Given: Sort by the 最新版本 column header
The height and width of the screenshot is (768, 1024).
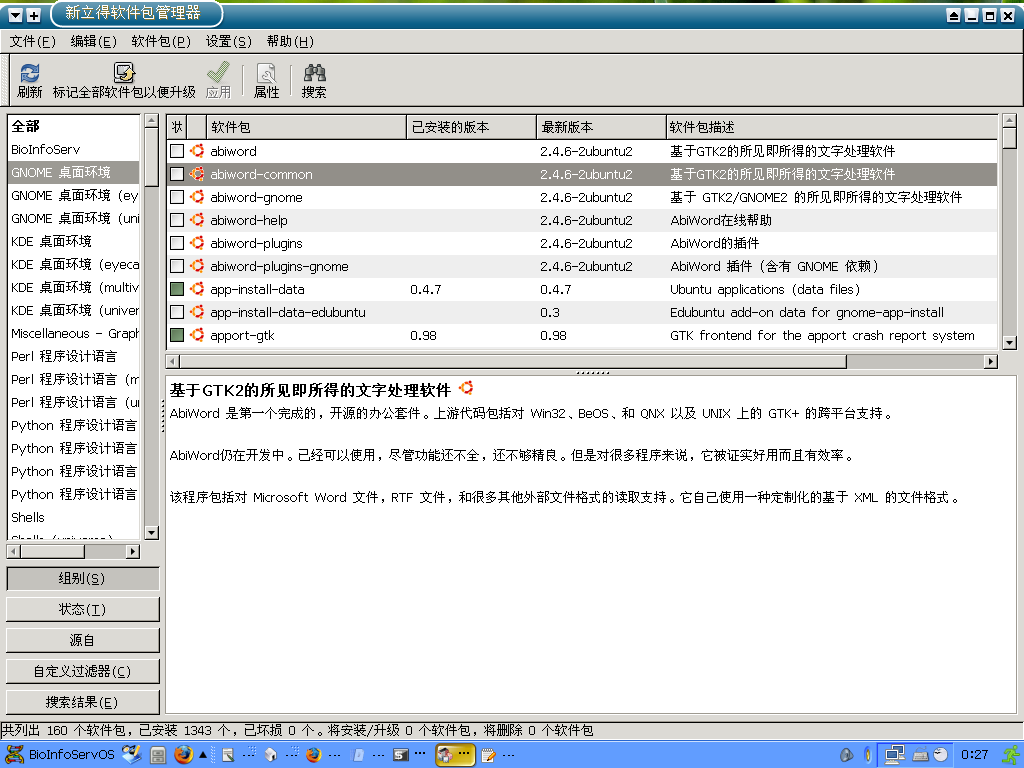Looking at the screenshot, I should coord(601,127).
